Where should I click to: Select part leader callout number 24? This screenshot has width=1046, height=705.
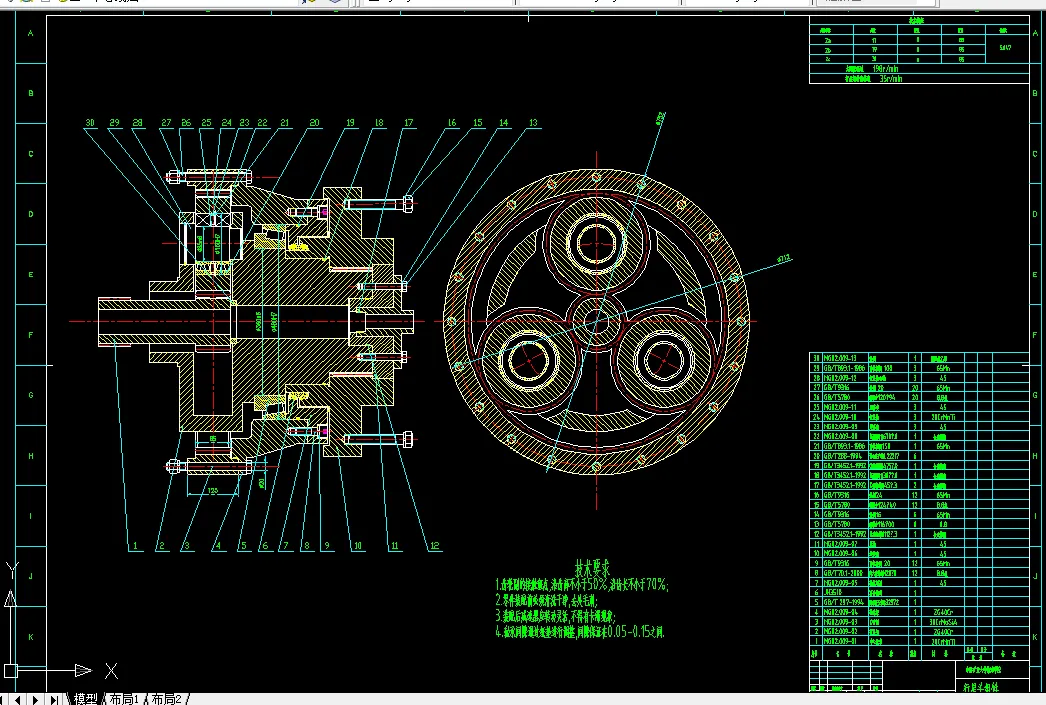click(x=227, y=123)
